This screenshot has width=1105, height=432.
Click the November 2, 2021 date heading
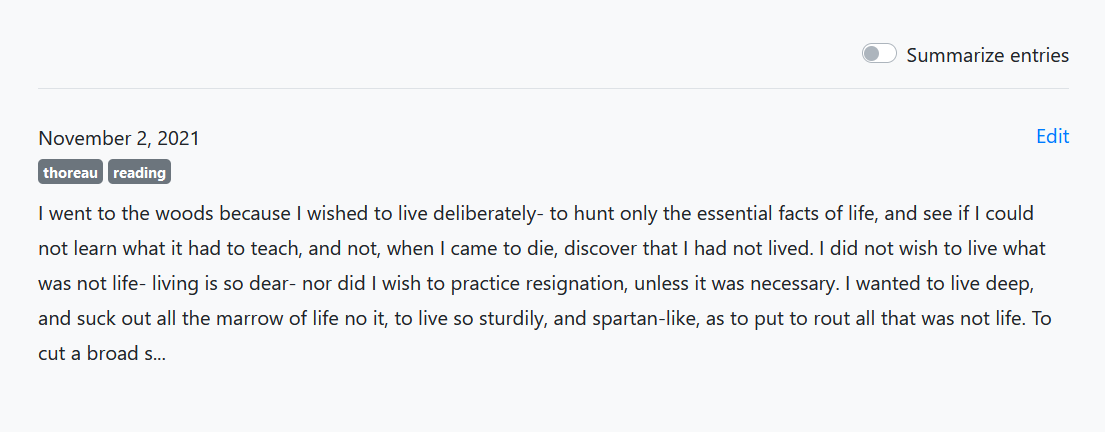(119, 138)
